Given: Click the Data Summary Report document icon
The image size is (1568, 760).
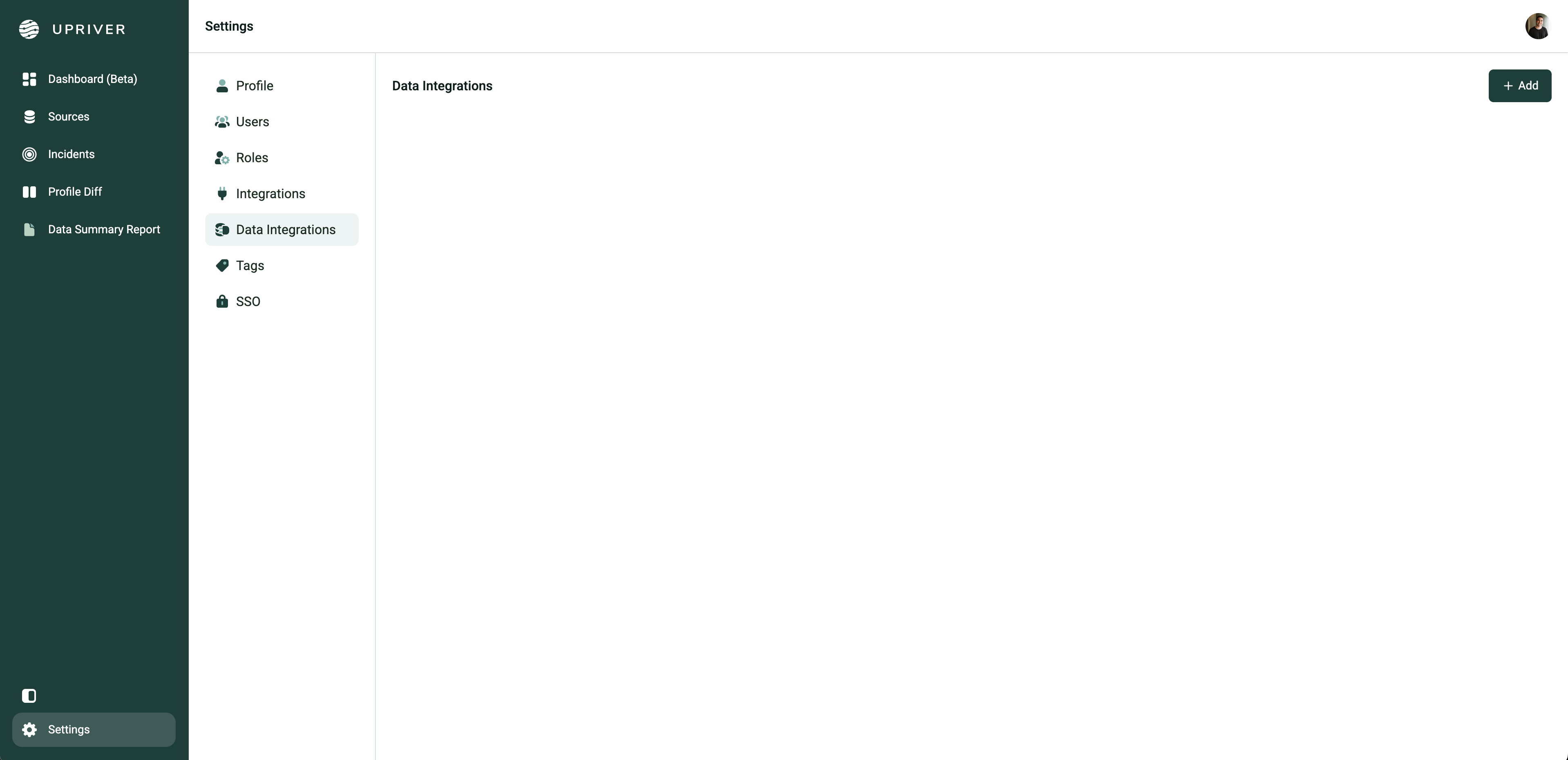Looking at the screenshot, I should click(x=29, y=230).
